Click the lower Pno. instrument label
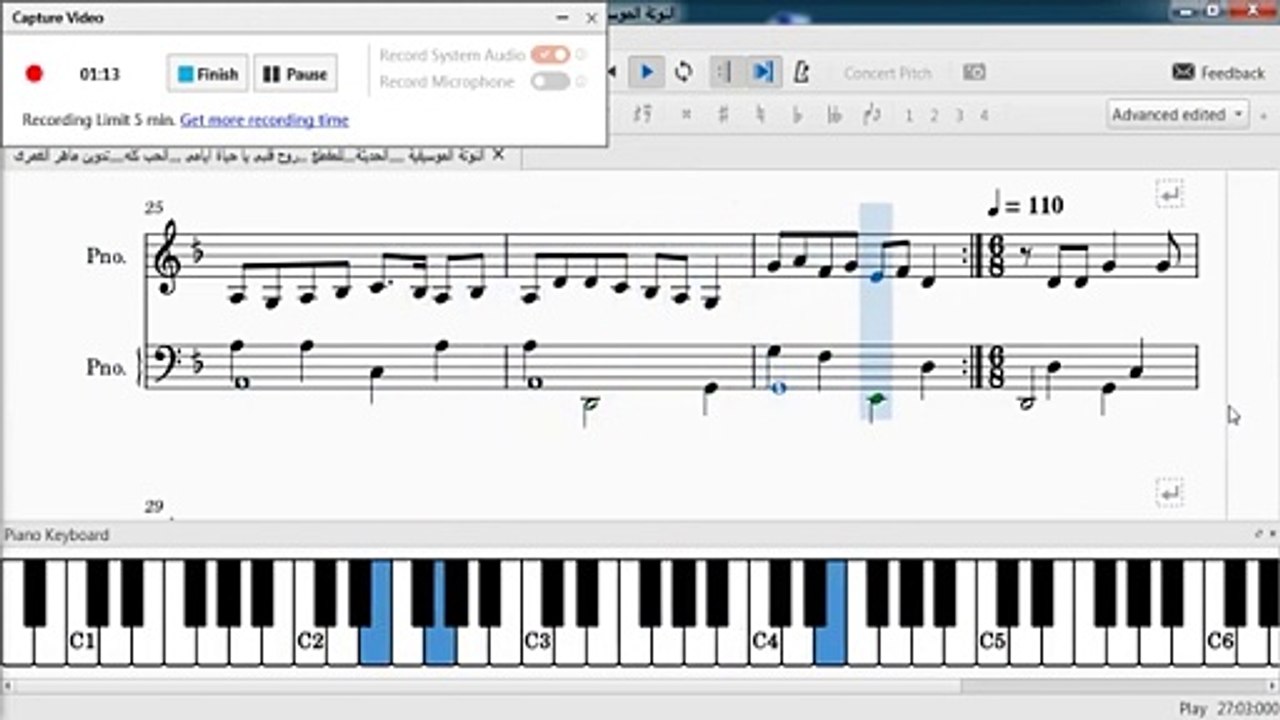The width and height of the screenshot is (1280, 720). pyautogui.click(x=107, y=367)
